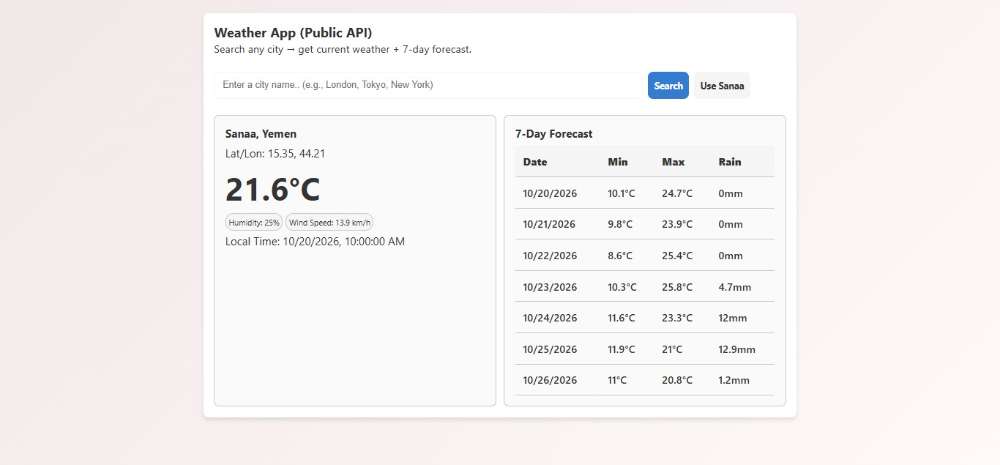Click the blue Search button
This screenshot has height=465, width=1000.
click(668, 85)
